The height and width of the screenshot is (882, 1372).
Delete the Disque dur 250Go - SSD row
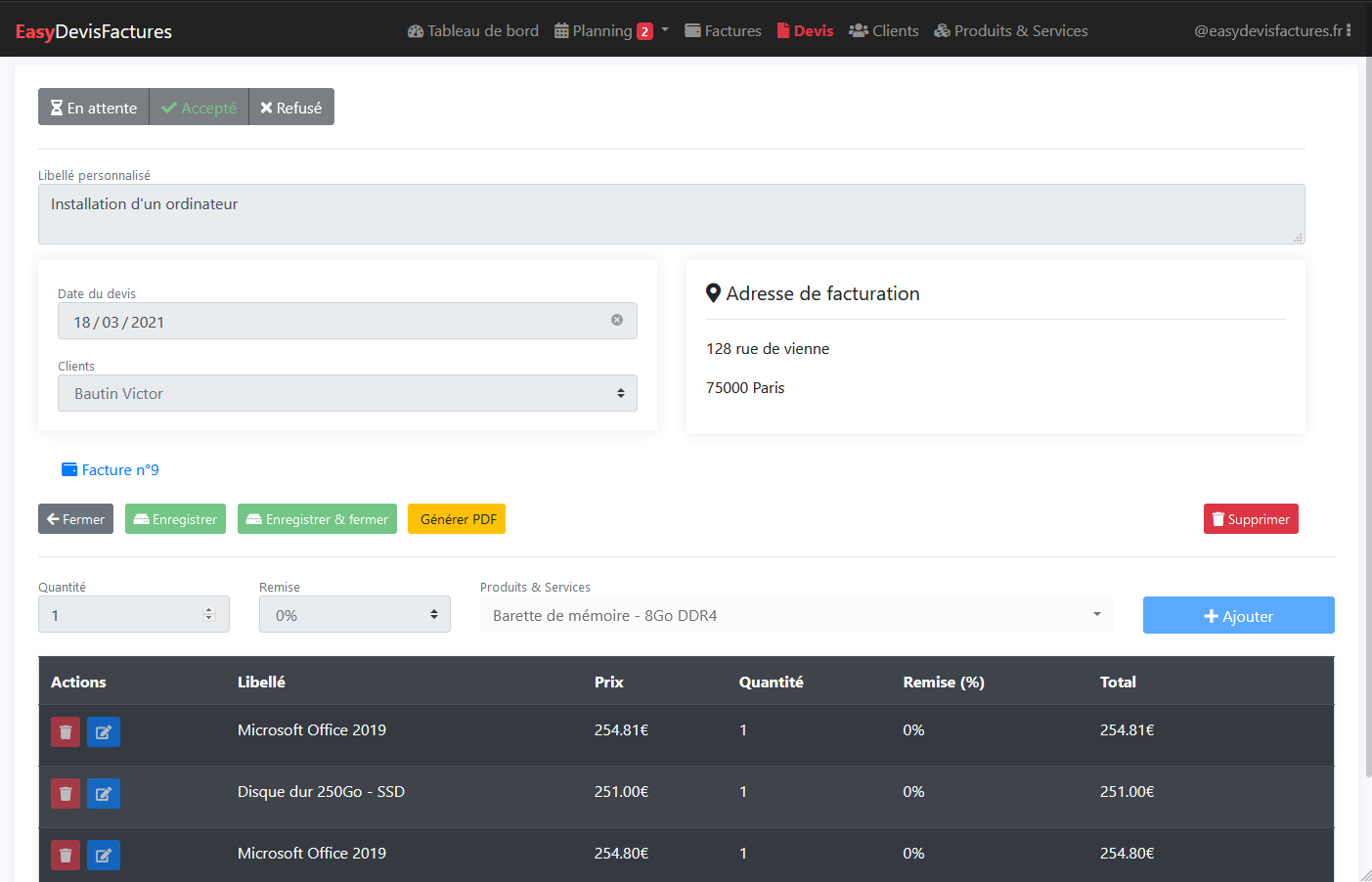coord(66,793)
